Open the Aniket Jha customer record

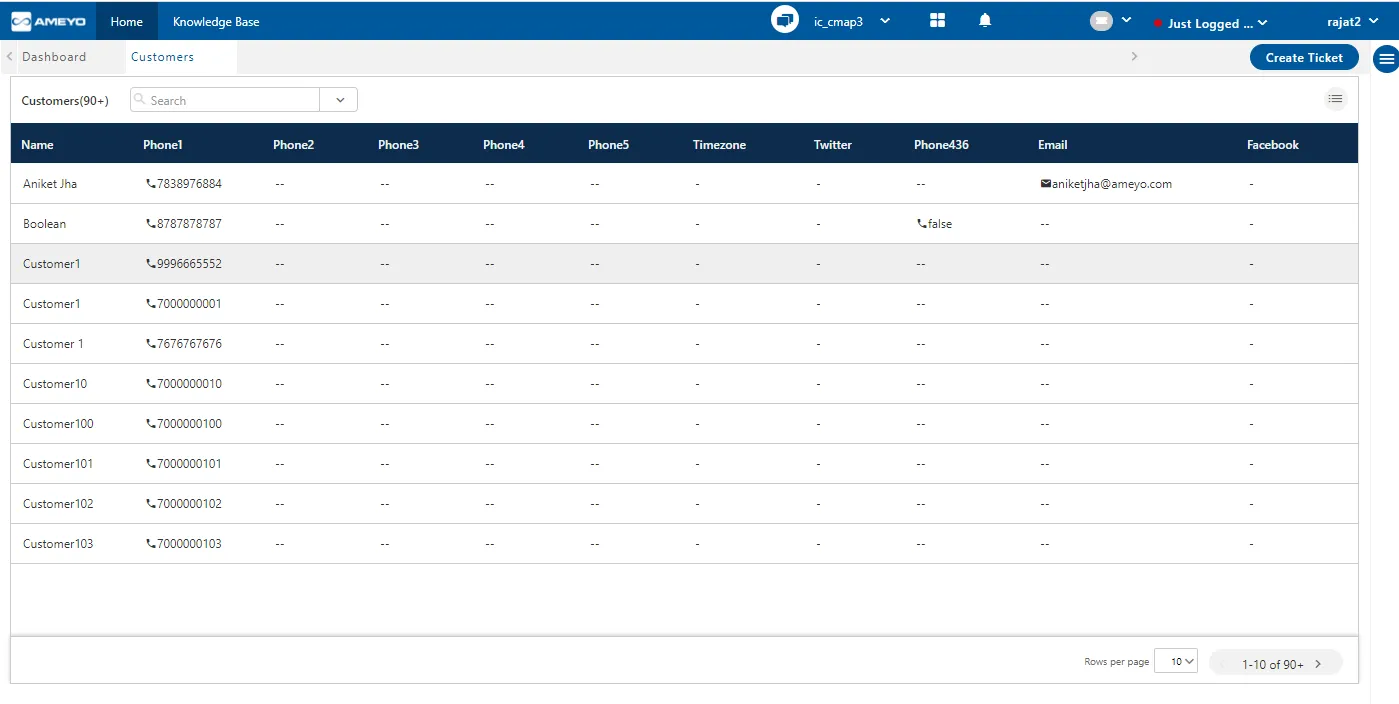point(50,184)
